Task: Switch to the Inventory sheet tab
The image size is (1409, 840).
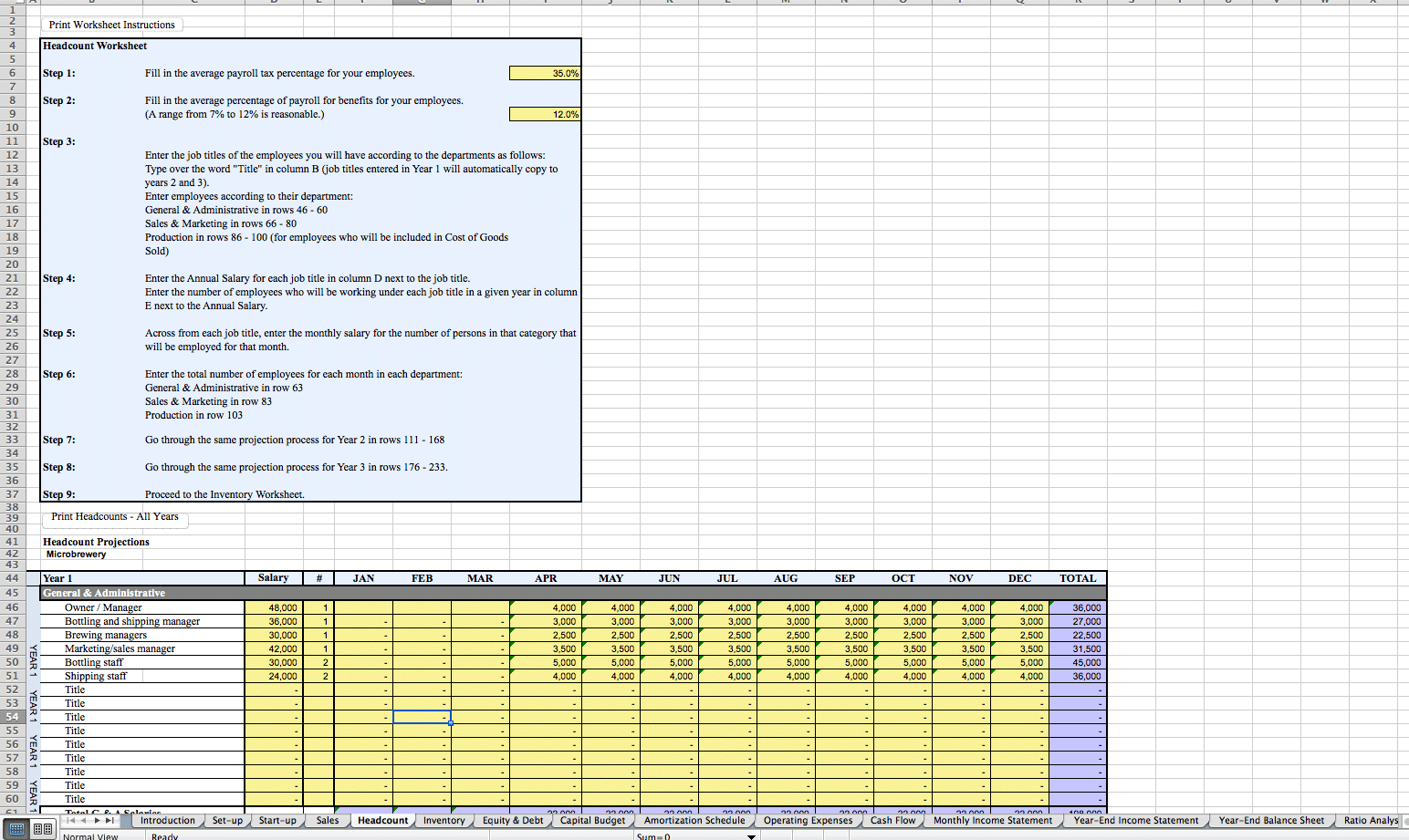Action: (444, 821)
